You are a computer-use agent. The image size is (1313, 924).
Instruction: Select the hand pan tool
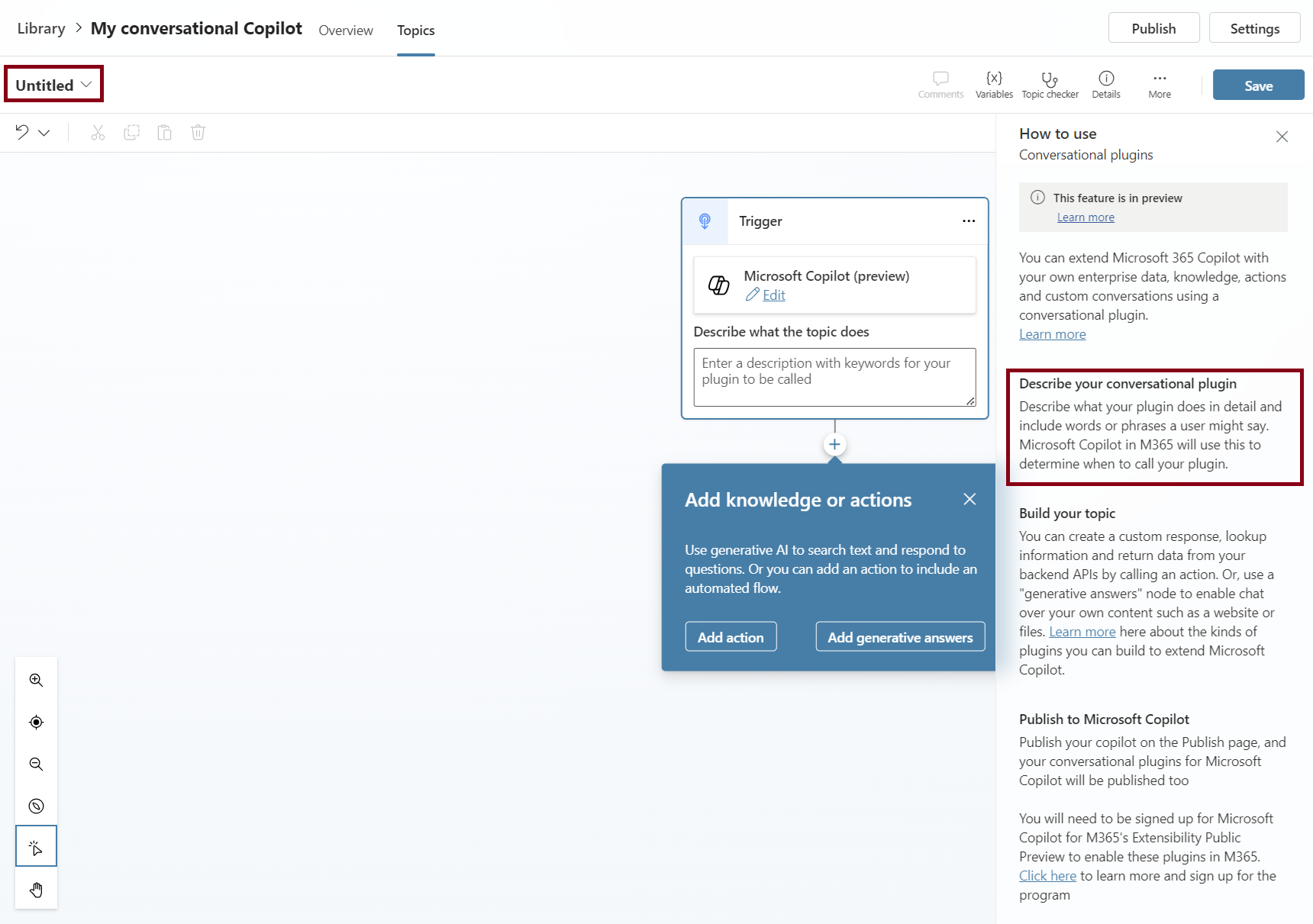click(x=36, y=890)
